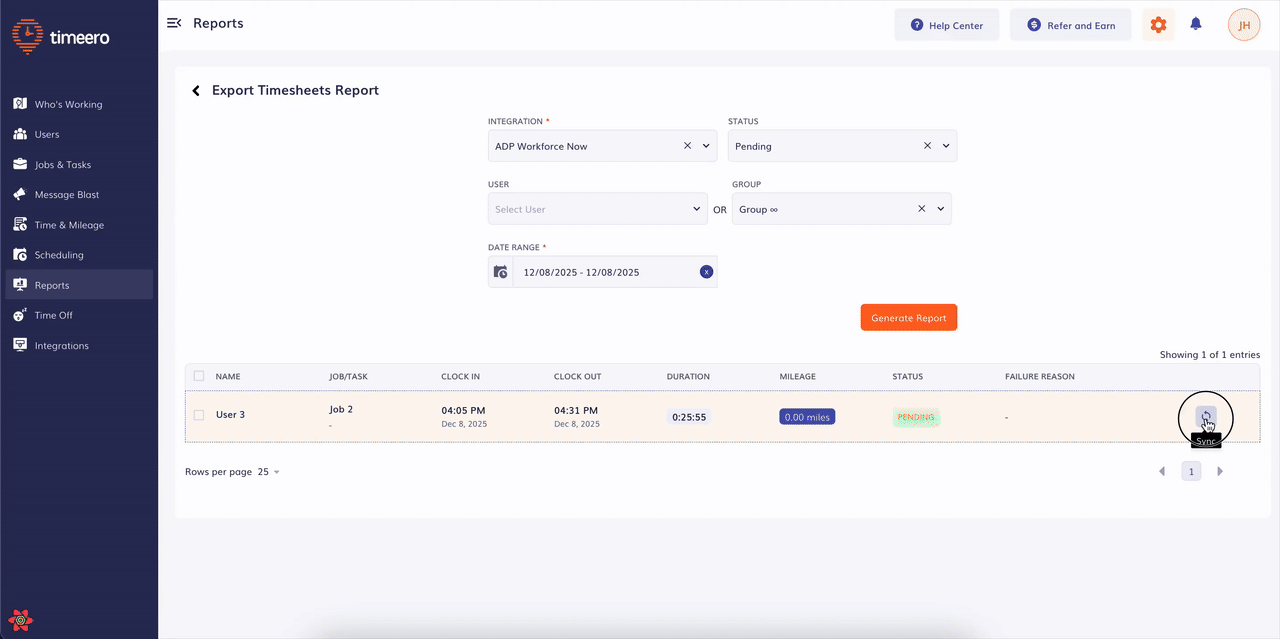Open the Help Center
This screenshot has height=639, width=1280.
click(946, 25)
